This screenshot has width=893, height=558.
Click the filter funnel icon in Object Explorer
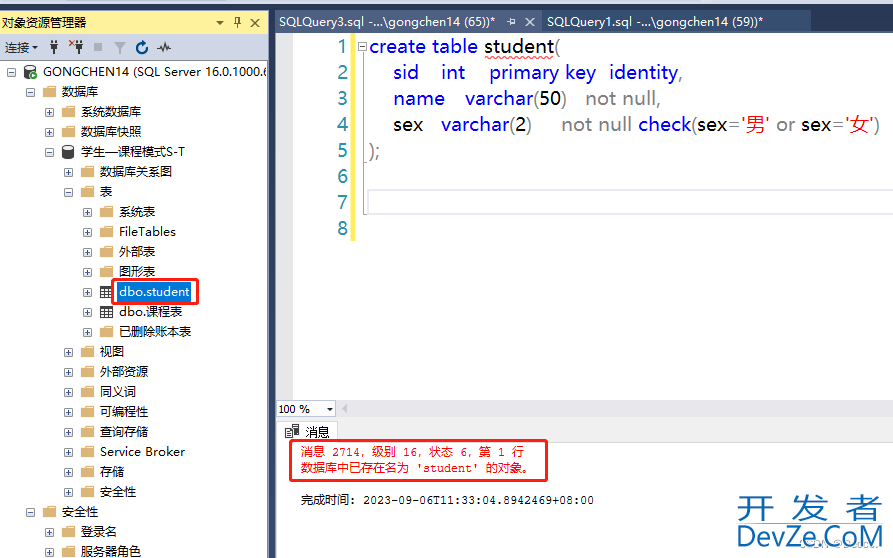(x=120, y=47)
